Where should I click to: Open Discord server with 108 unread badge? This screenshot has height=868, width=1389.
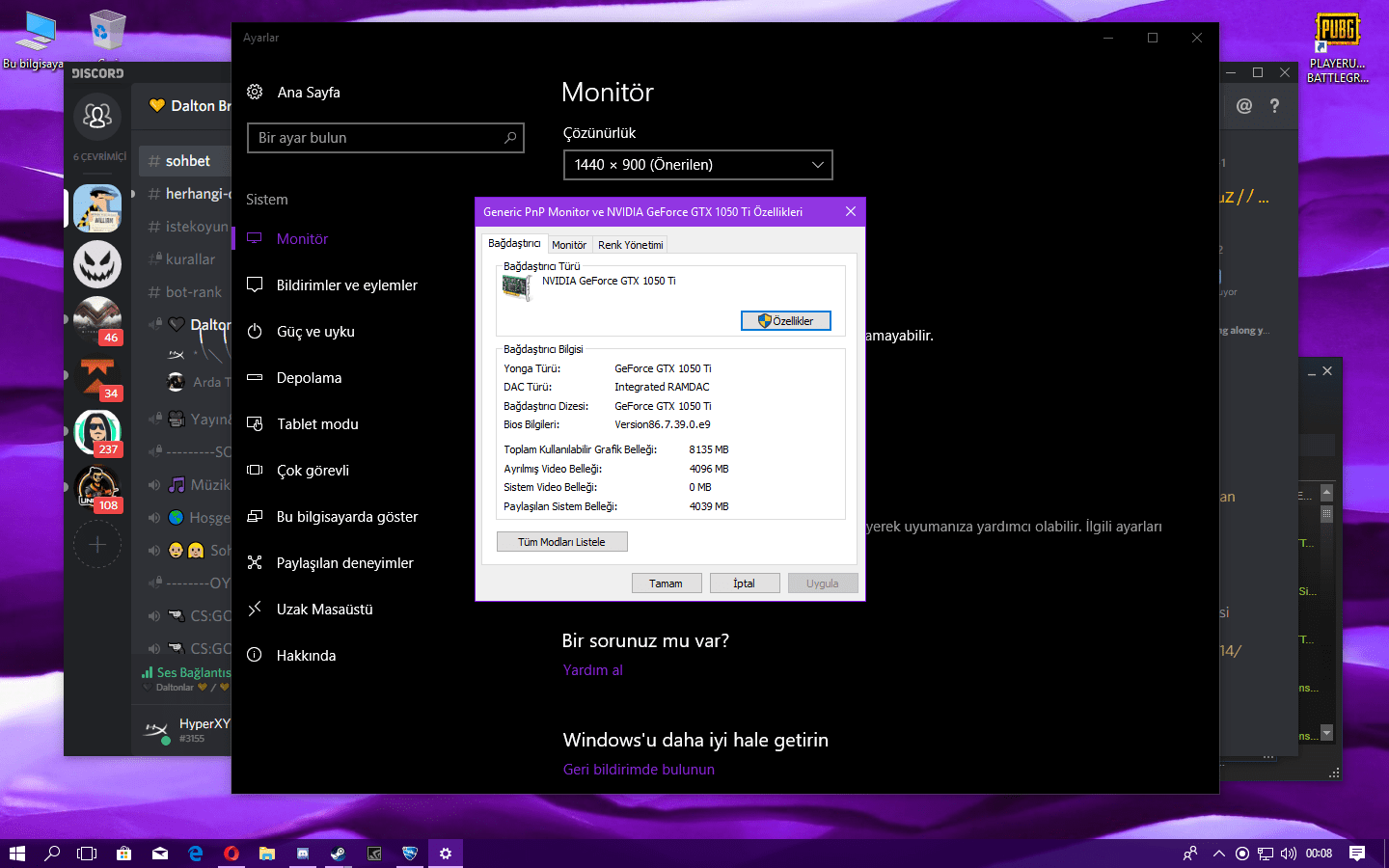[x=97, y=488]
